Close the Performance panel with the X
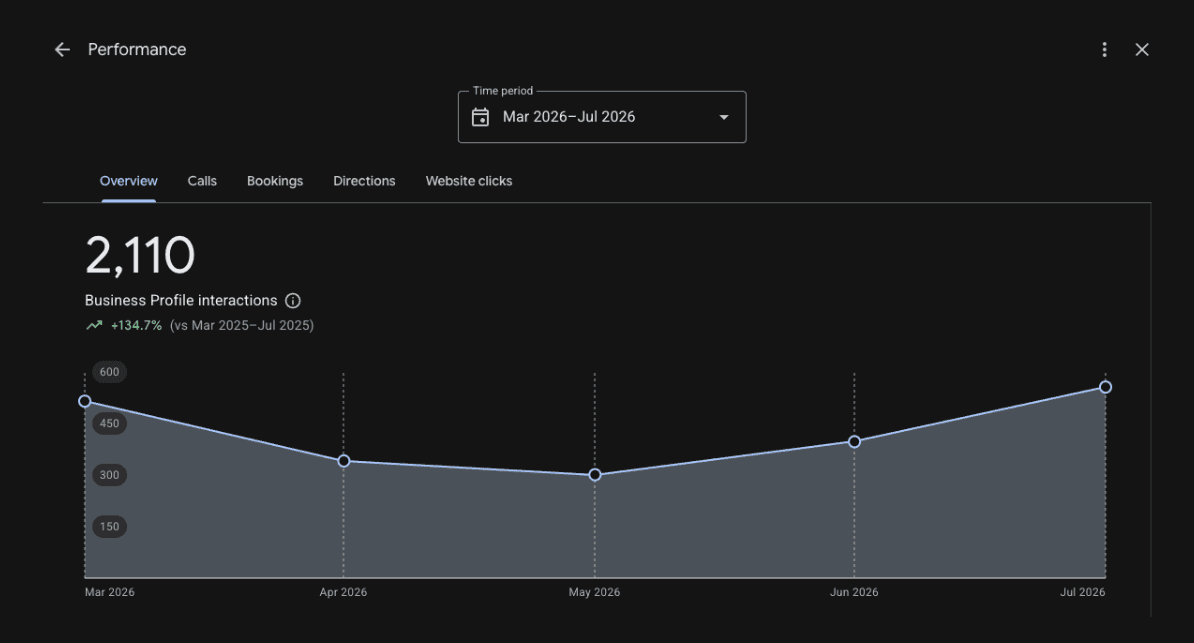Image resolution: width=1194 pixels, height=643 pixels. point(1141,50)
